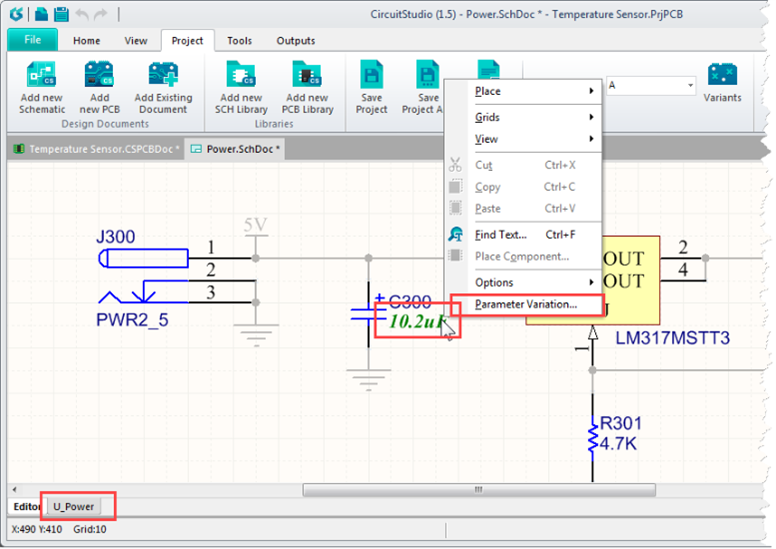Open the File menu

point(32,40)
